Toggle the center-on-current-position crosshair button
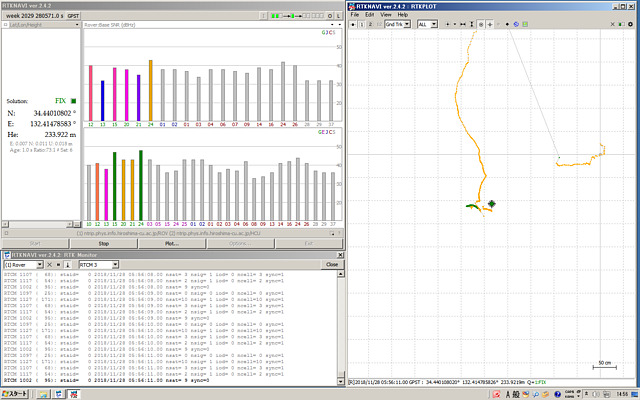 (x=490, y=24)
